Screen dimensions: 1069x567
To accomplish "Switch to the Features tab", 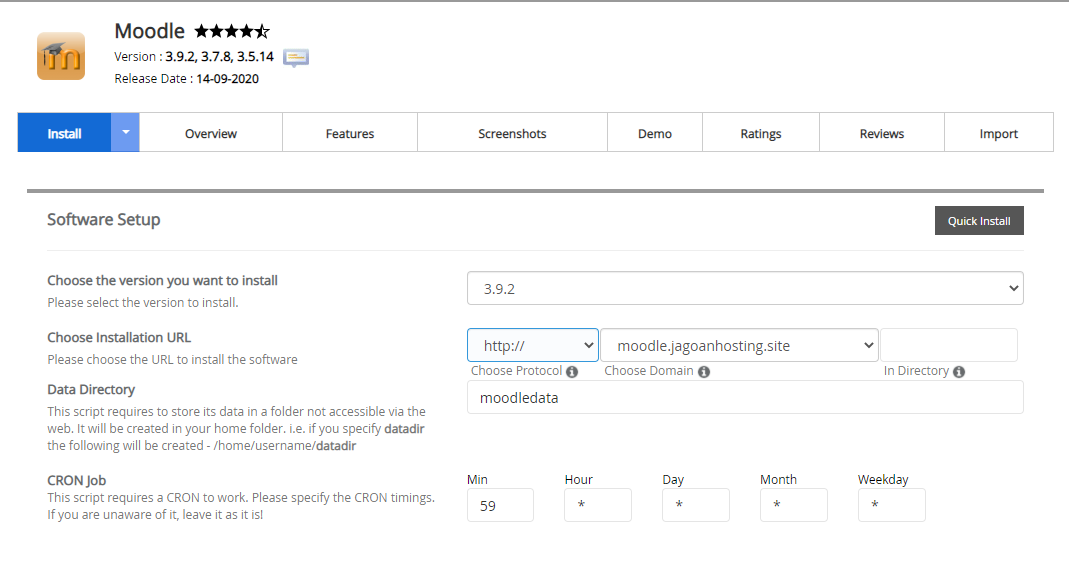I will click(350, 132).
